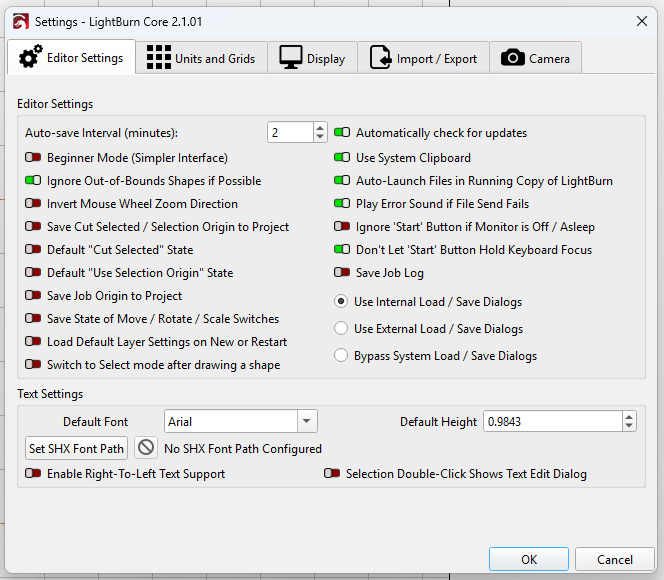Viewport: 664px width, 580px height.
Task: Switch to the Display tab
Action: click(x=313, y=58)
